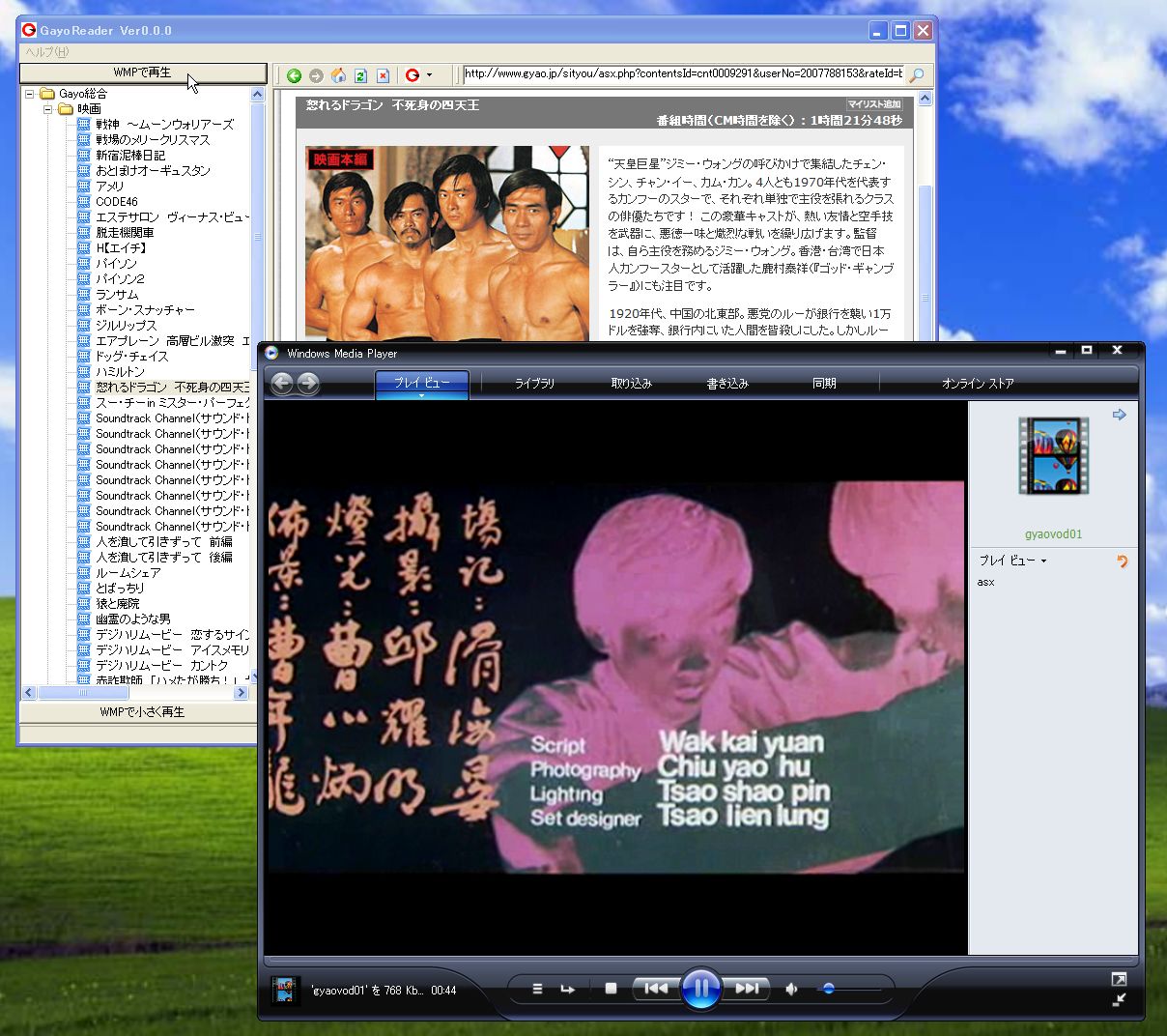Click the WMPで小さく再生 button

point(143,712)
